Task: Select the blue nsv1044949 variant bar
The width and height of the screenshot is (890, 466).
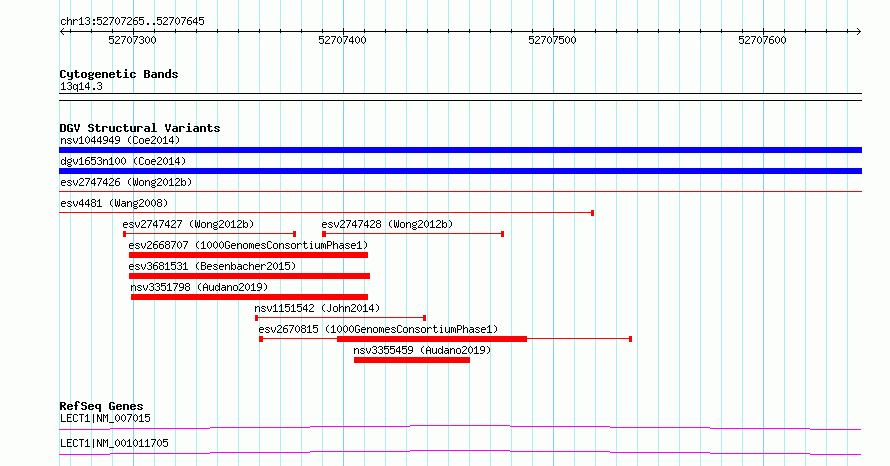Action: pyautogui.click(x=460, y=150)
